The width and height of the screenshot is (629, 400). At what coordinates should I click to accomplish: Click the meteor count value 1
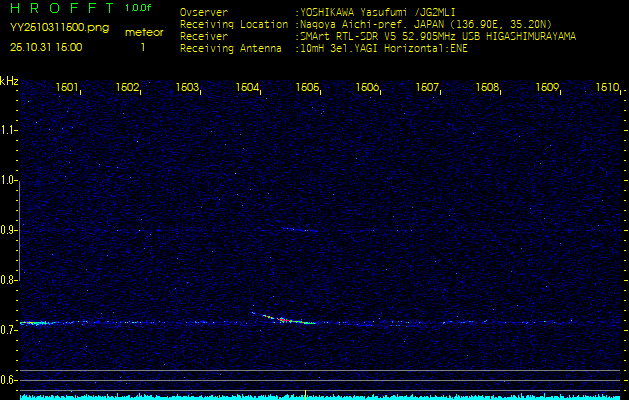pos(142,47)
